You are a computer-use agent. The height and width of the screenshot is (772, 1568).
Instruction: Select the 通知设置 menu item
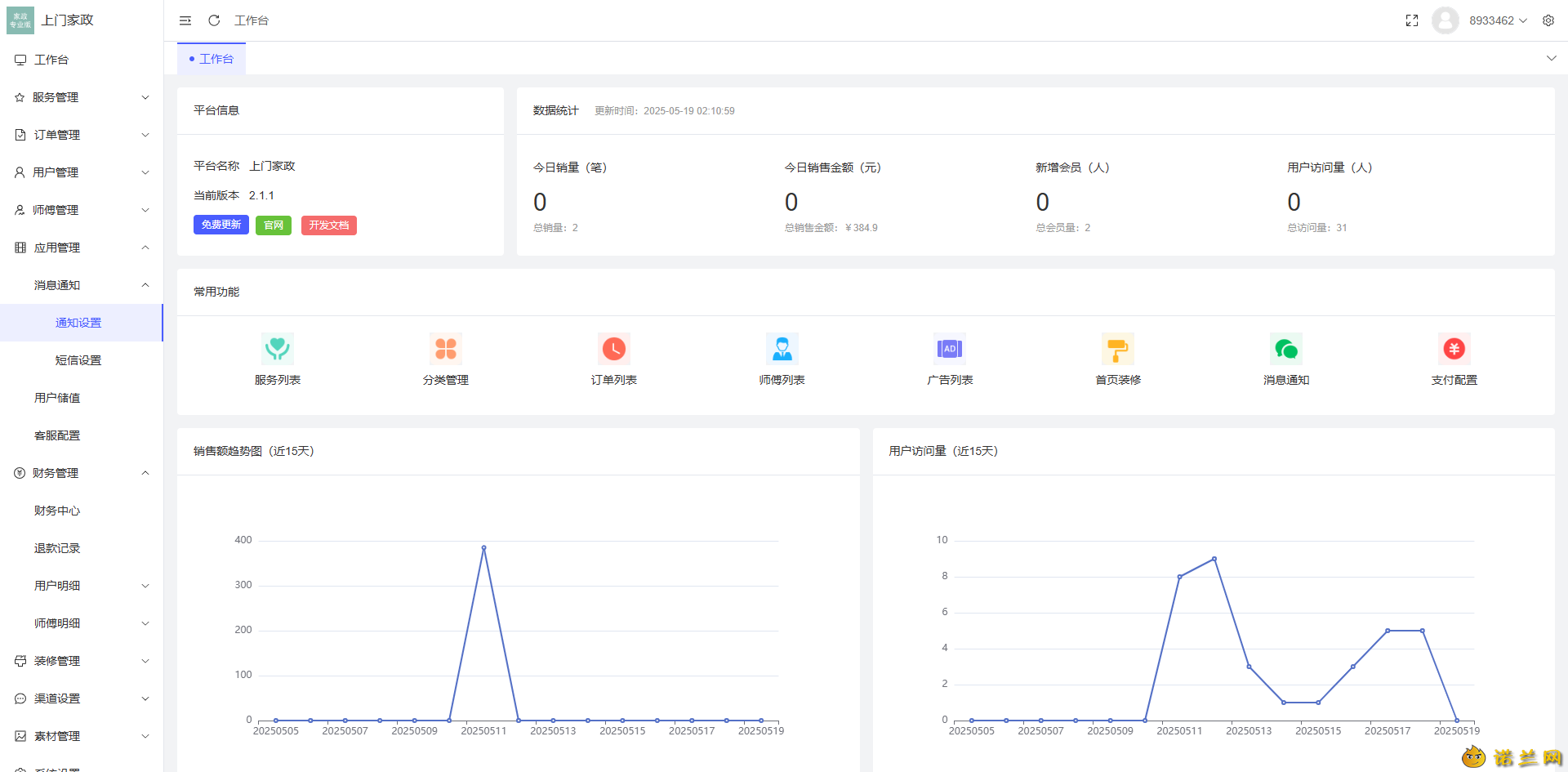(x=82, y=323)
